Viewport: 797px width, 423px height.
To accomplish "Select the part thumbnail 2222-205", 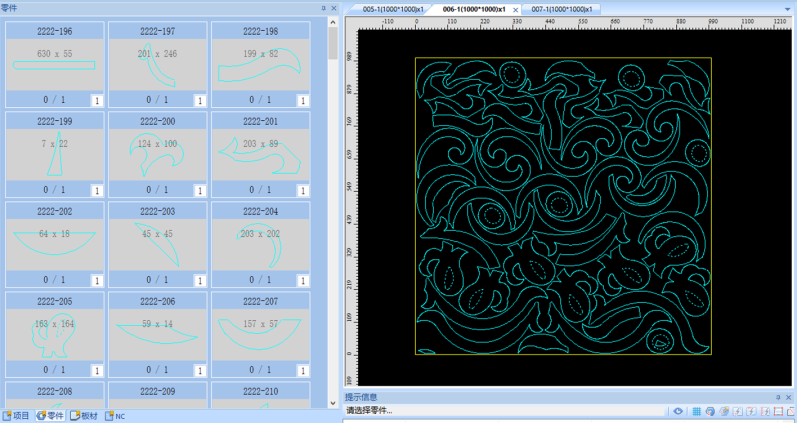I will 55,335.
